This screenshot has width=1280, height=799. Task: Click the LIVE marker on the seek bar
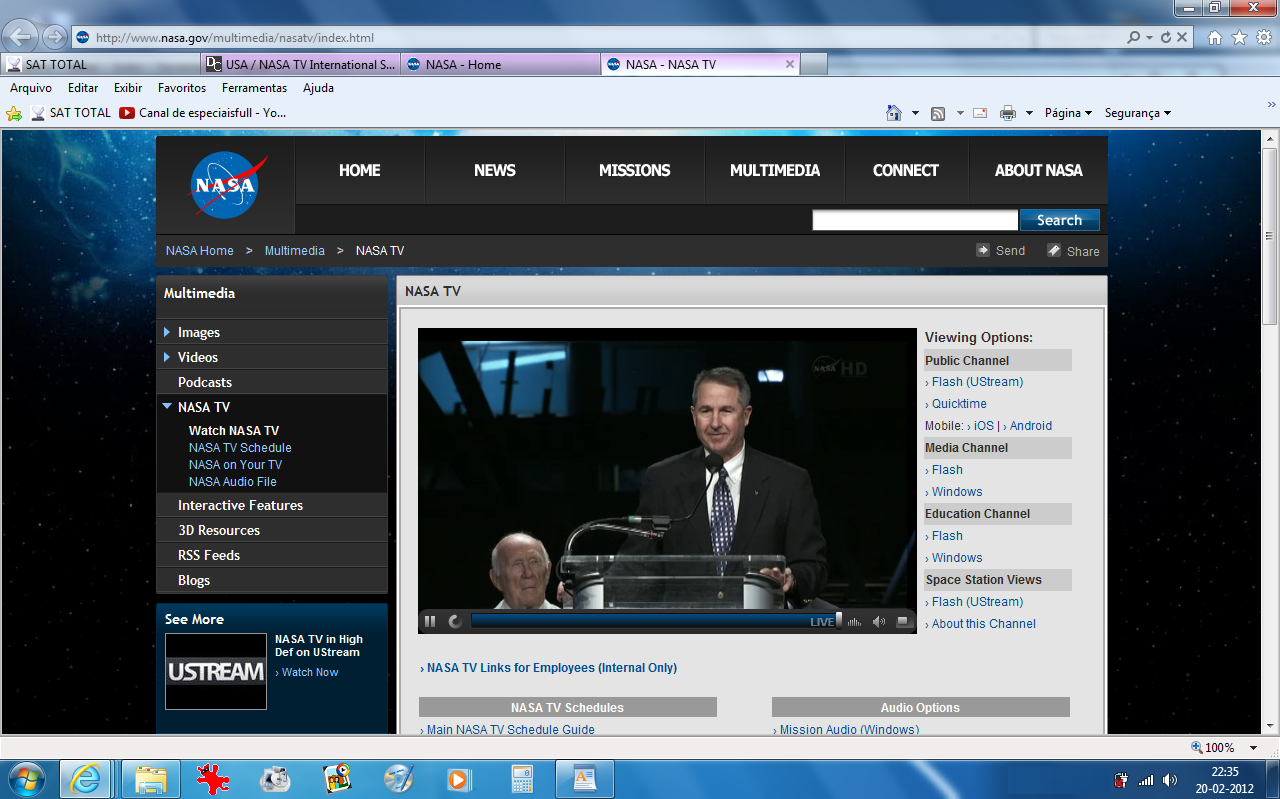pos(820,620)
